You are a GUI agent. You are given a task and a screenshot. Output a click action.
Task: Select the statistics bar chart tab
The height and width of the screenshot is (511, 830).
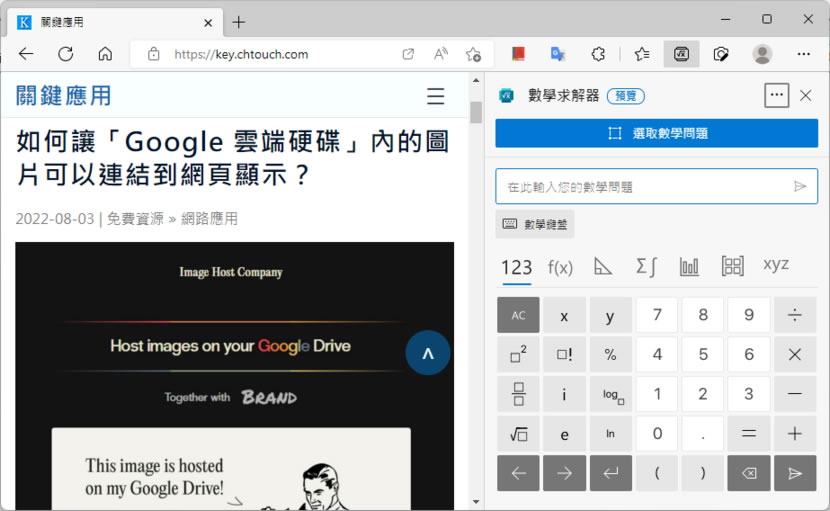click(689, 266)
